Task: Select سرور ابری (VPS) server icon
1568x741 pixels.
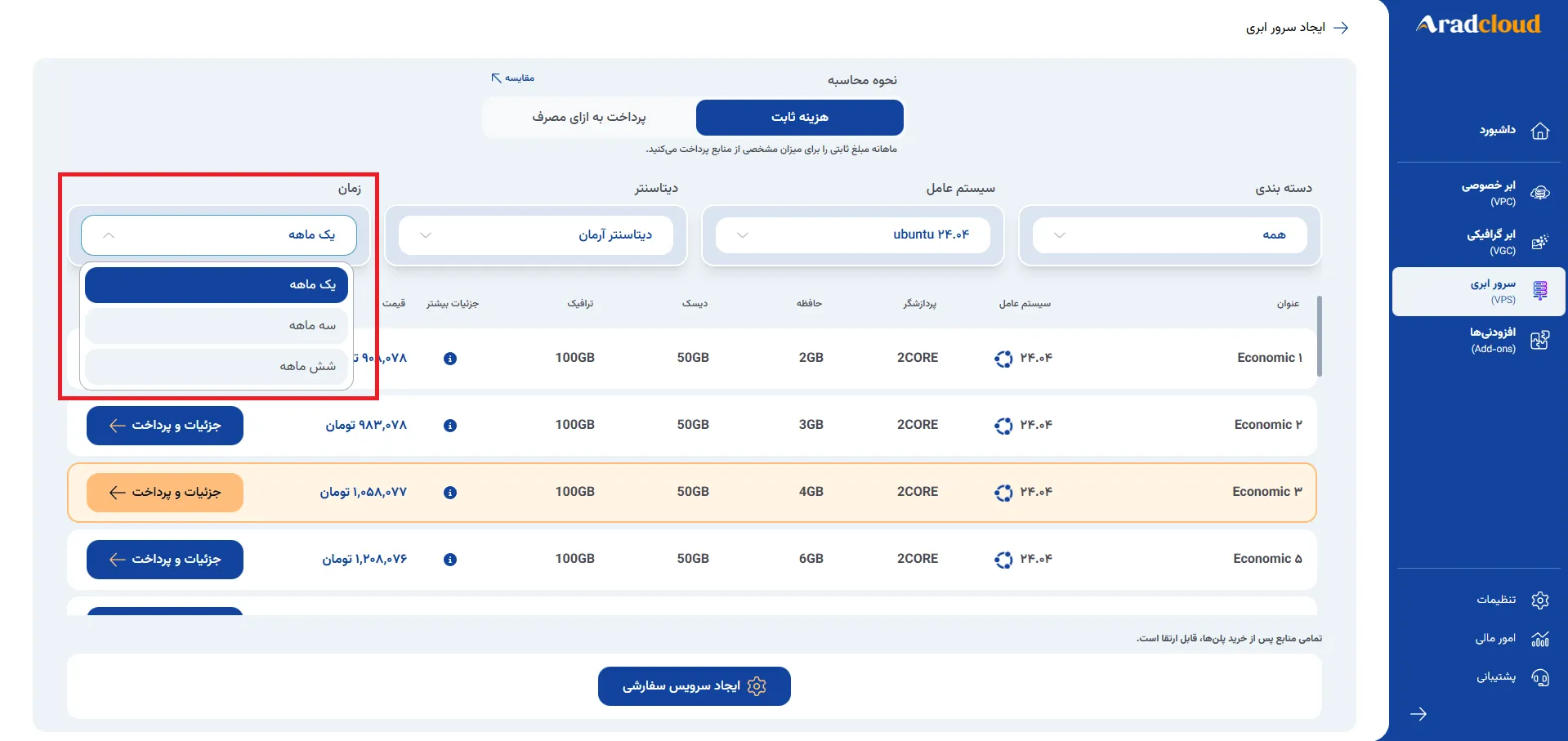Action: 1540,291
